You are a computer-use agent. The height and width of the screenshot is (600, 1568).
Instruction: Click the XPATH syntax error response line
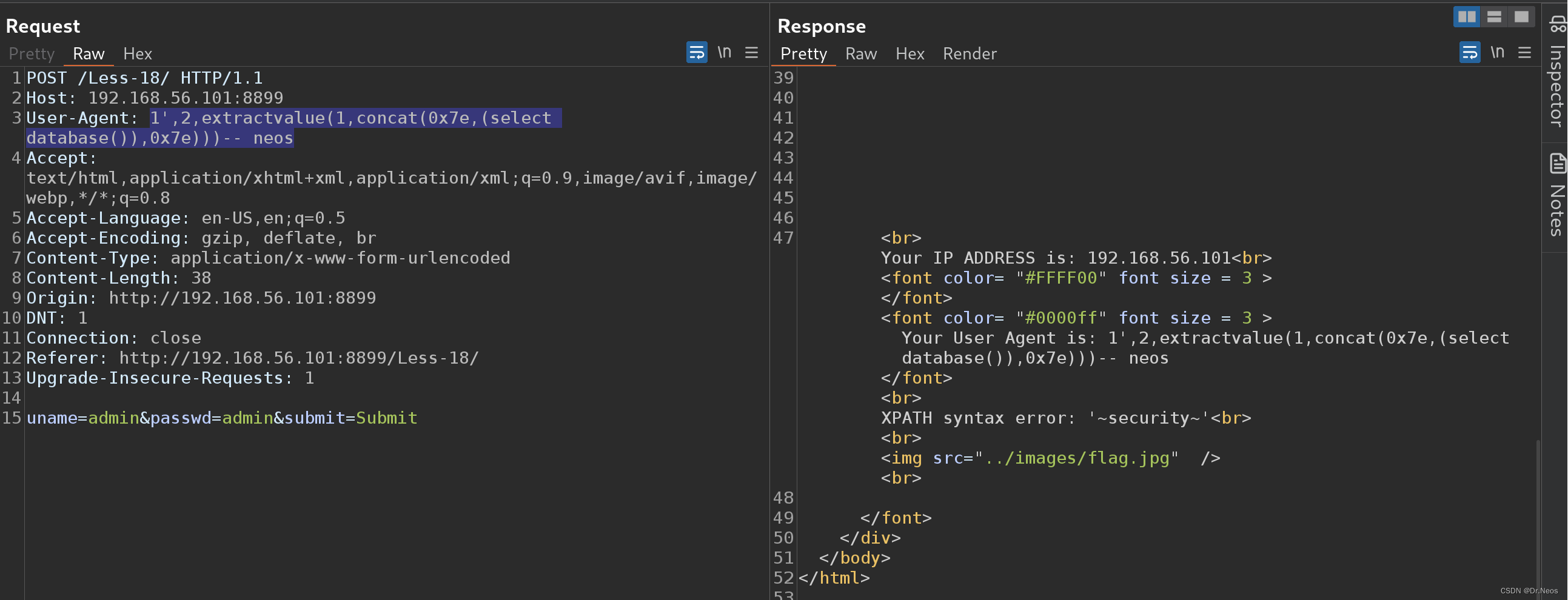coord(1066,418)
